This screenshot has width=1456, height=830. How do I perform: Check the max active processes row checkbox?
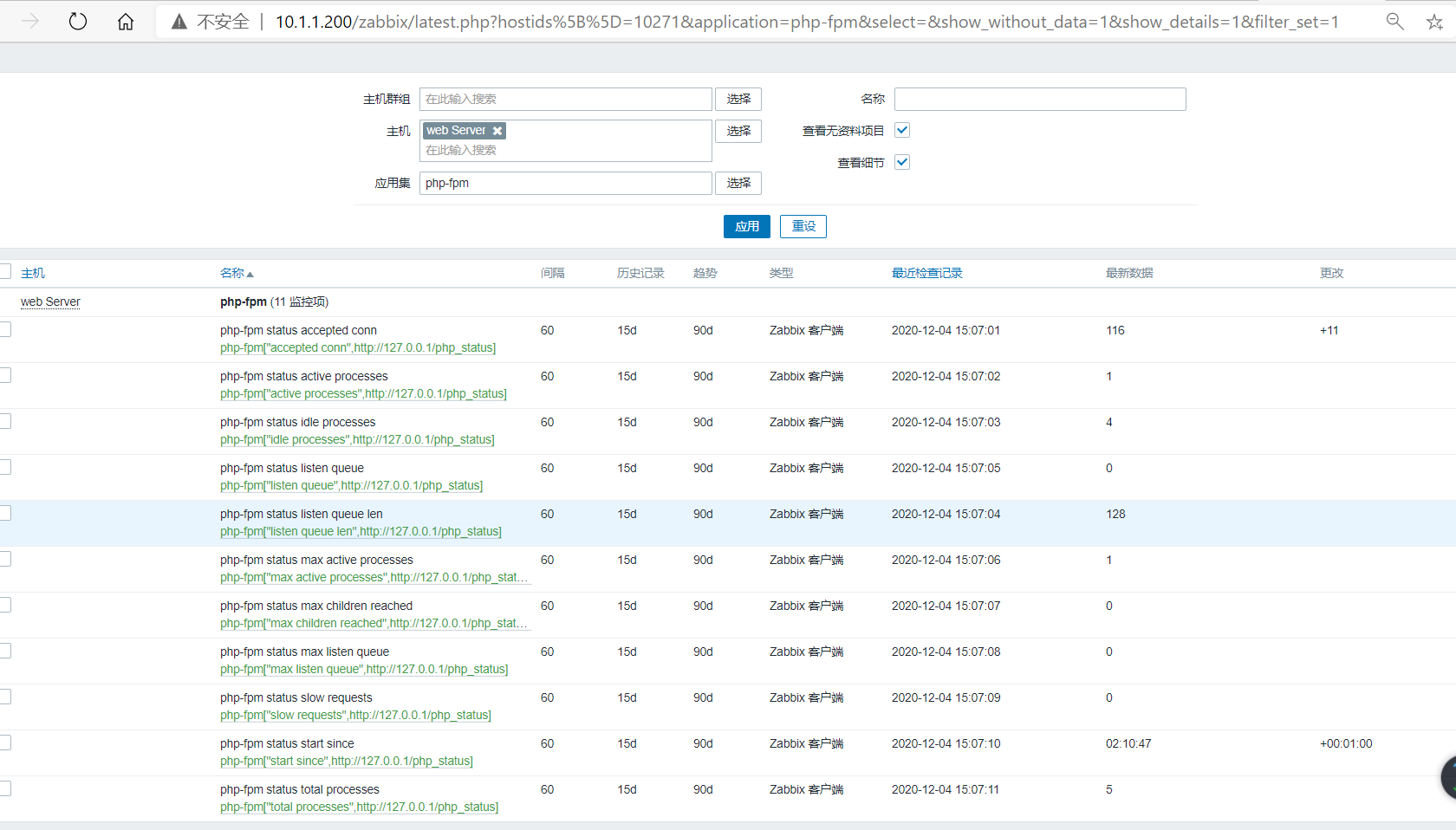tap(5, 559)
